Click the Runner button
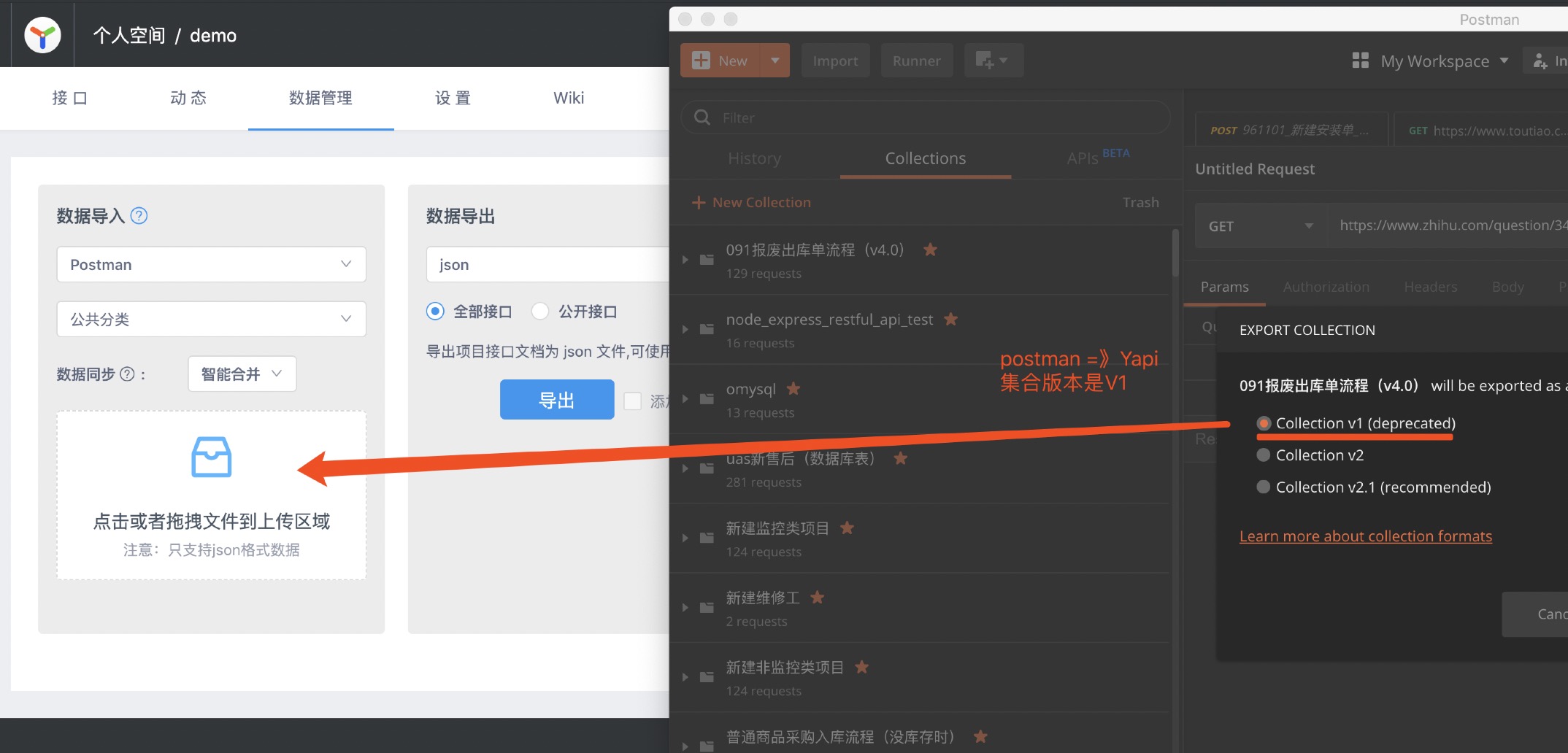 pos(917,61)
